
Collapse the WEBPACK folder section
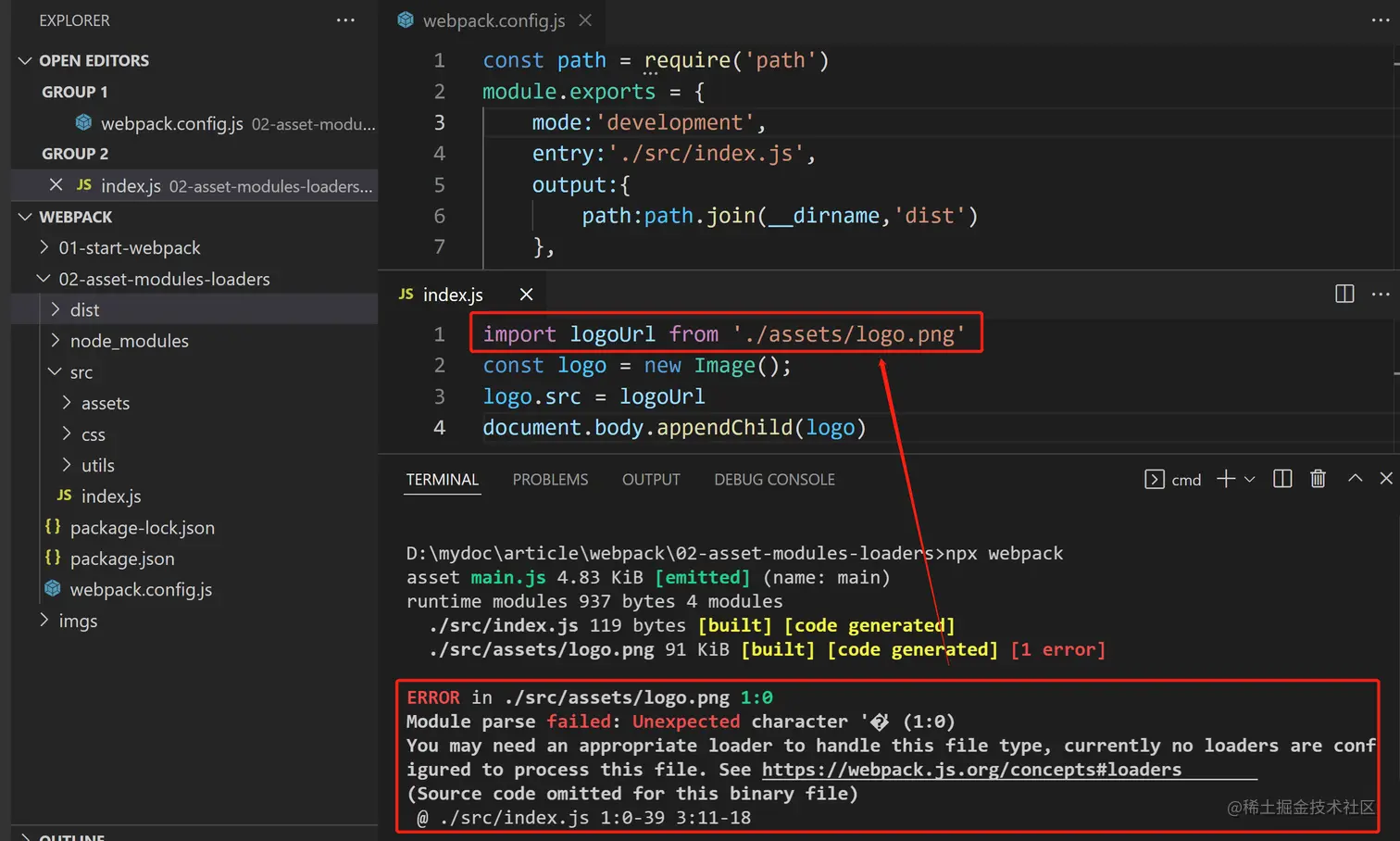[25, 217]
